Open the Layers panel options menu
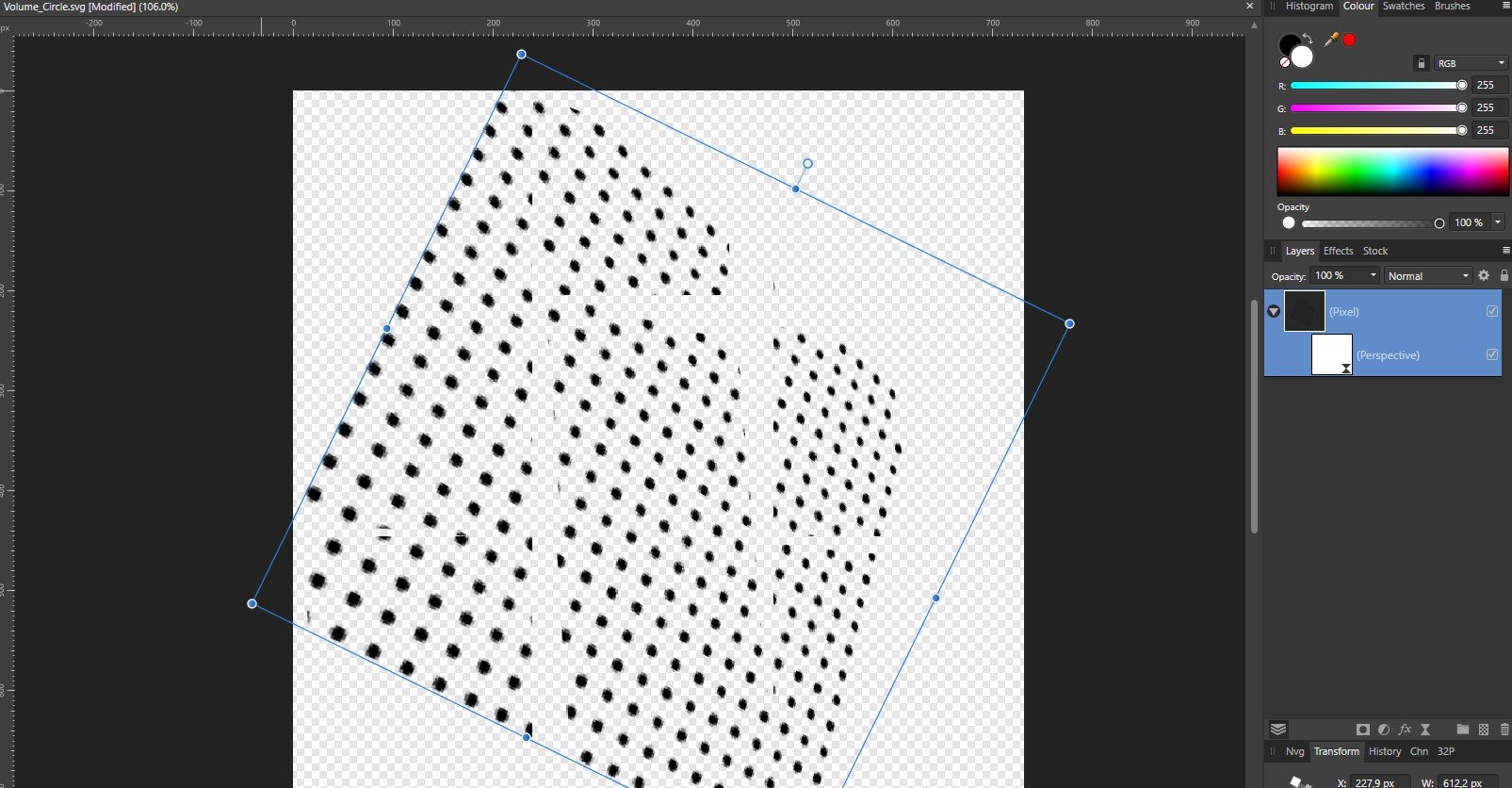The width and height of the screenshot is (1512, 788). tap(1505, 251)
